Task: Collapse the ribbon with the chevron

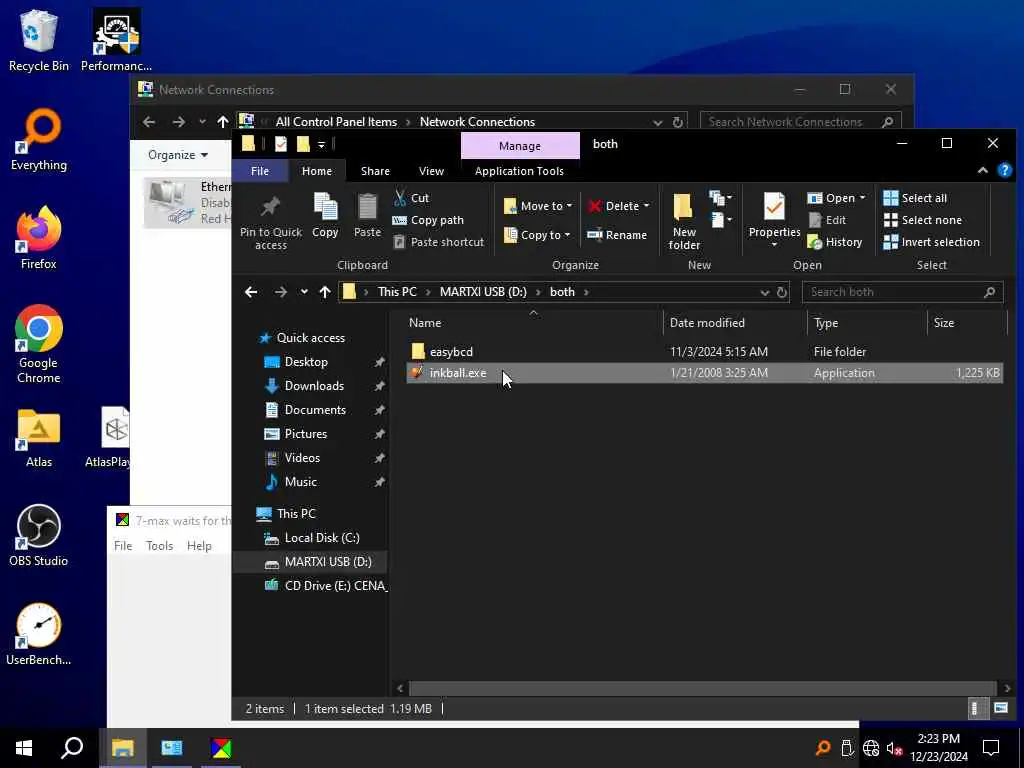Action: 982,170
